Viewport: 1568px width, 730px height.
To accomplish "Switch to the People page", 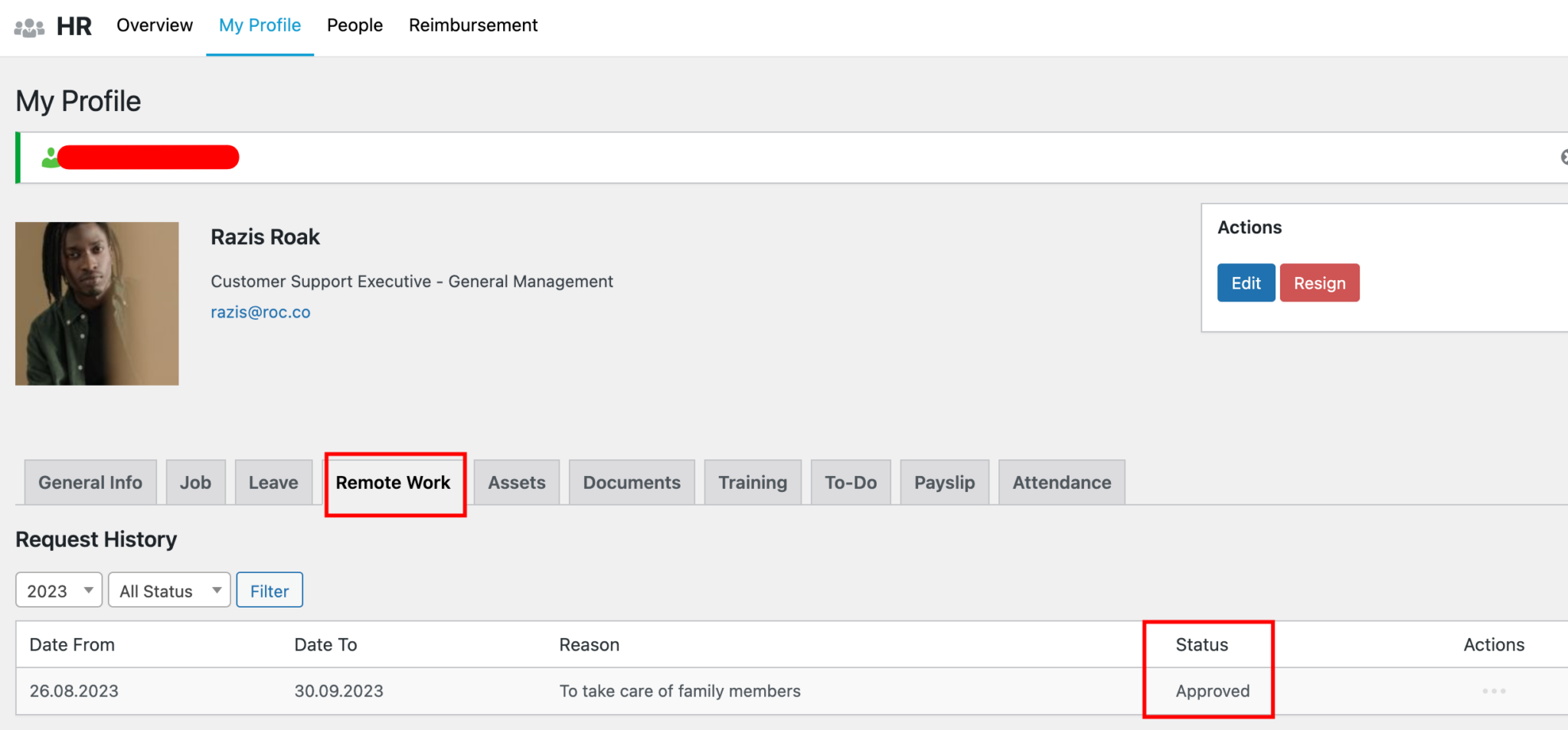I will click(x=354, y=25).
